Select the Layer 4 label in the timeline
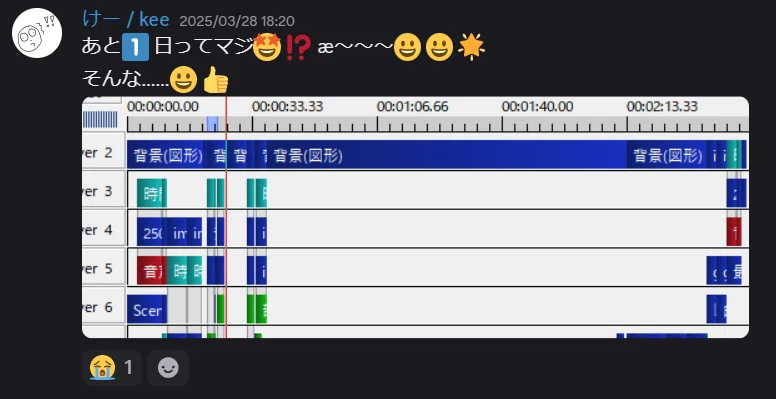 coord(103,229)
